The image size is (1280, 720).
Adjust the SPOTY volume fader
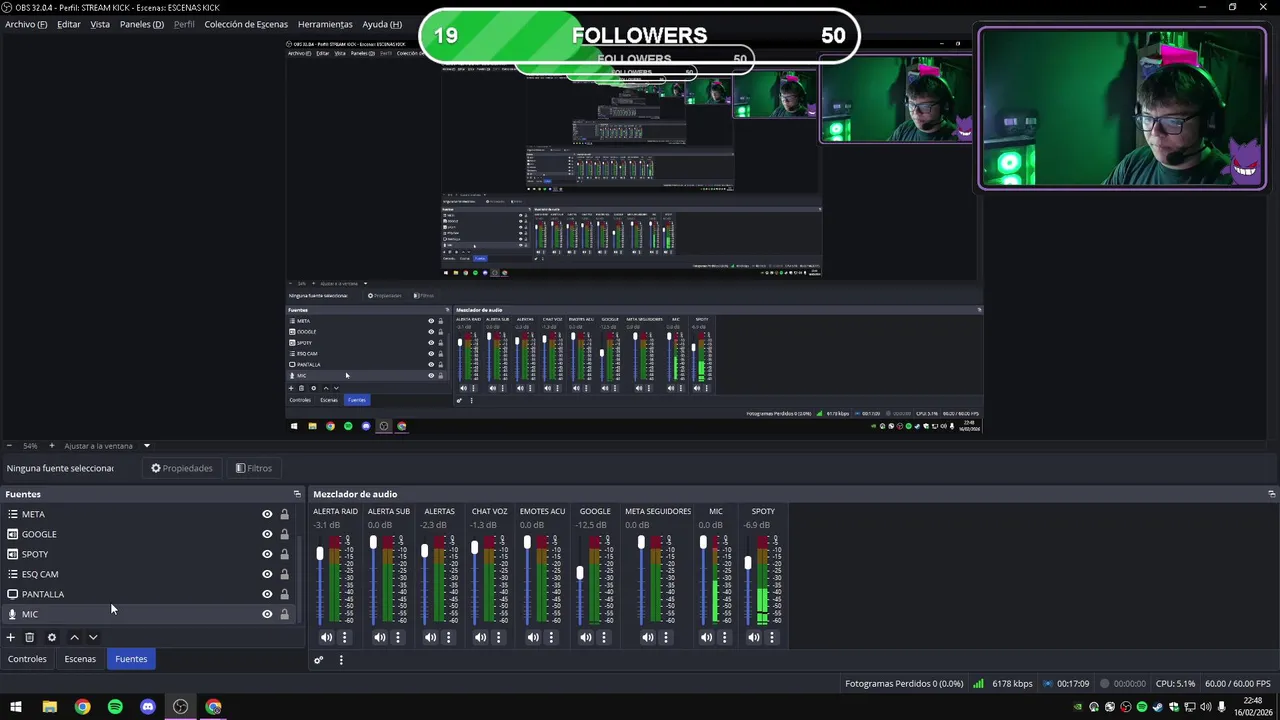pyautogui.click(x=747, y=563)
